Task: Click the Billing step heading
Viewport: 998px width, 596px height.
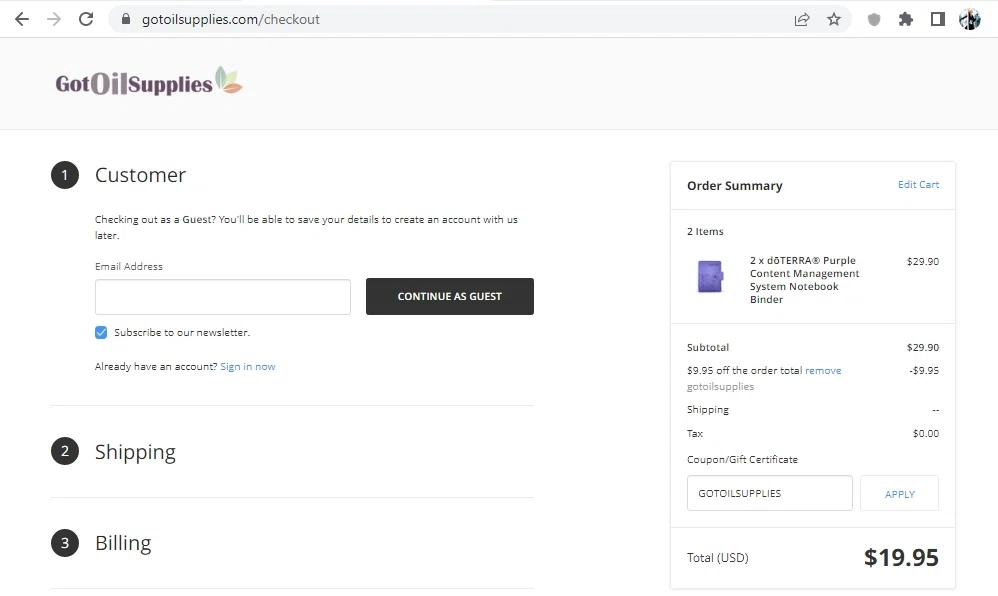Action: [x=123, y=543]
